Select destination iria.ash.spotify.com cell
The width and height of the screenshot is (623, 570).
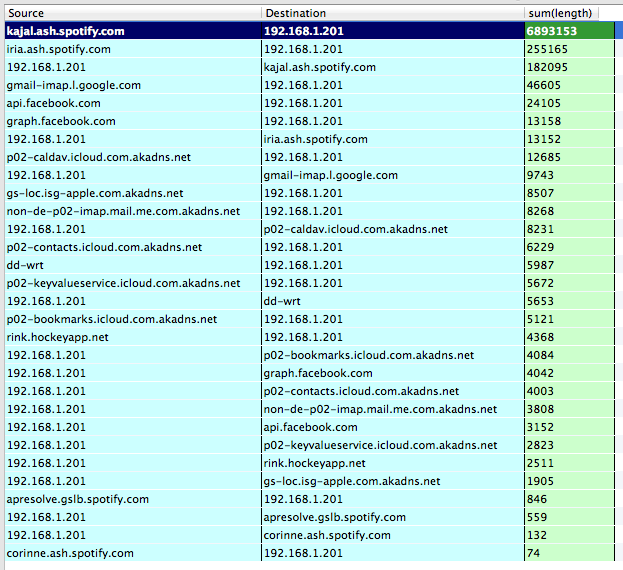coord(393,139)
